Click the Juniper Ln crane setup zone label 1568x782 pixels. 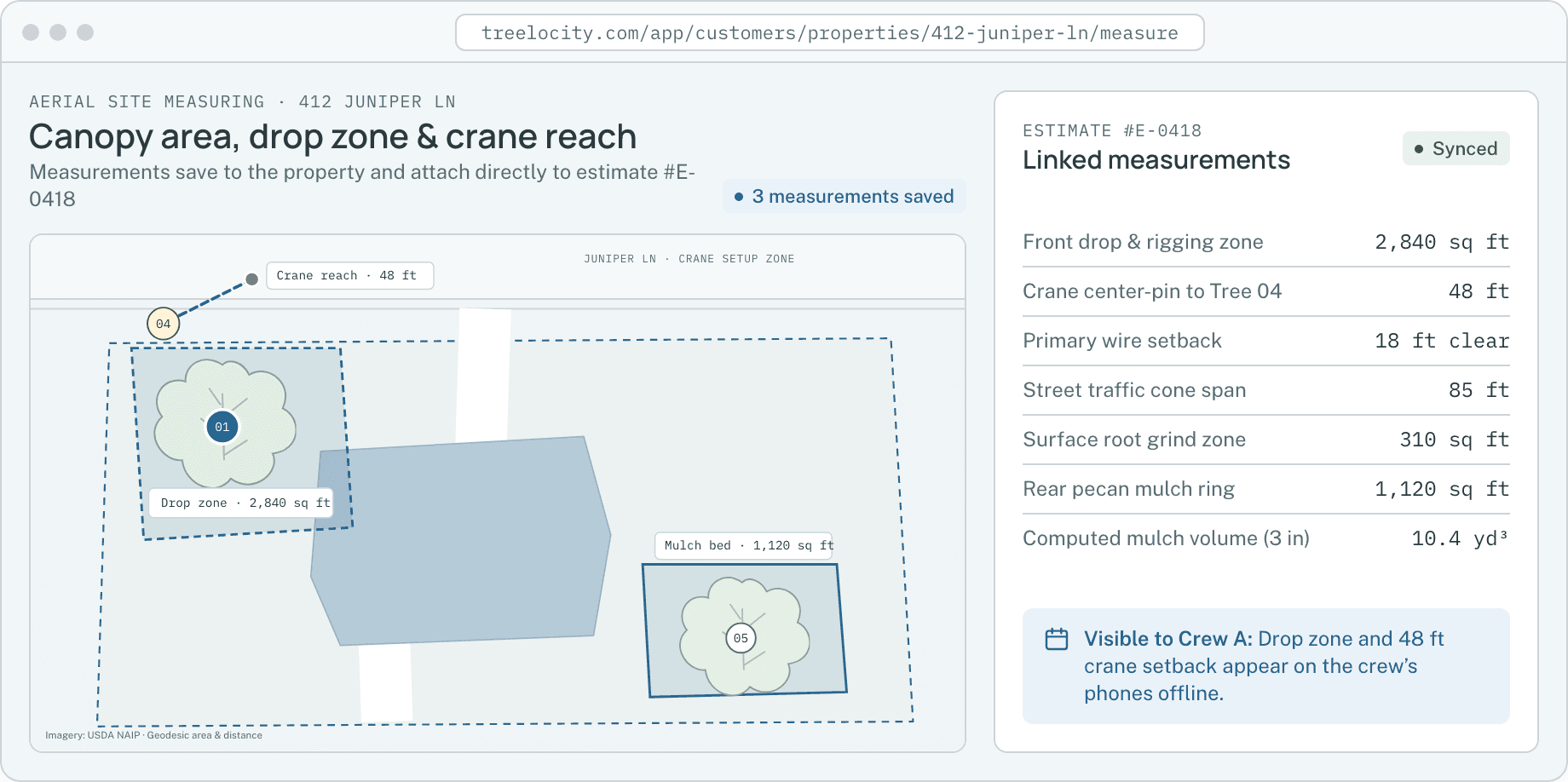[x=689, y=259]
